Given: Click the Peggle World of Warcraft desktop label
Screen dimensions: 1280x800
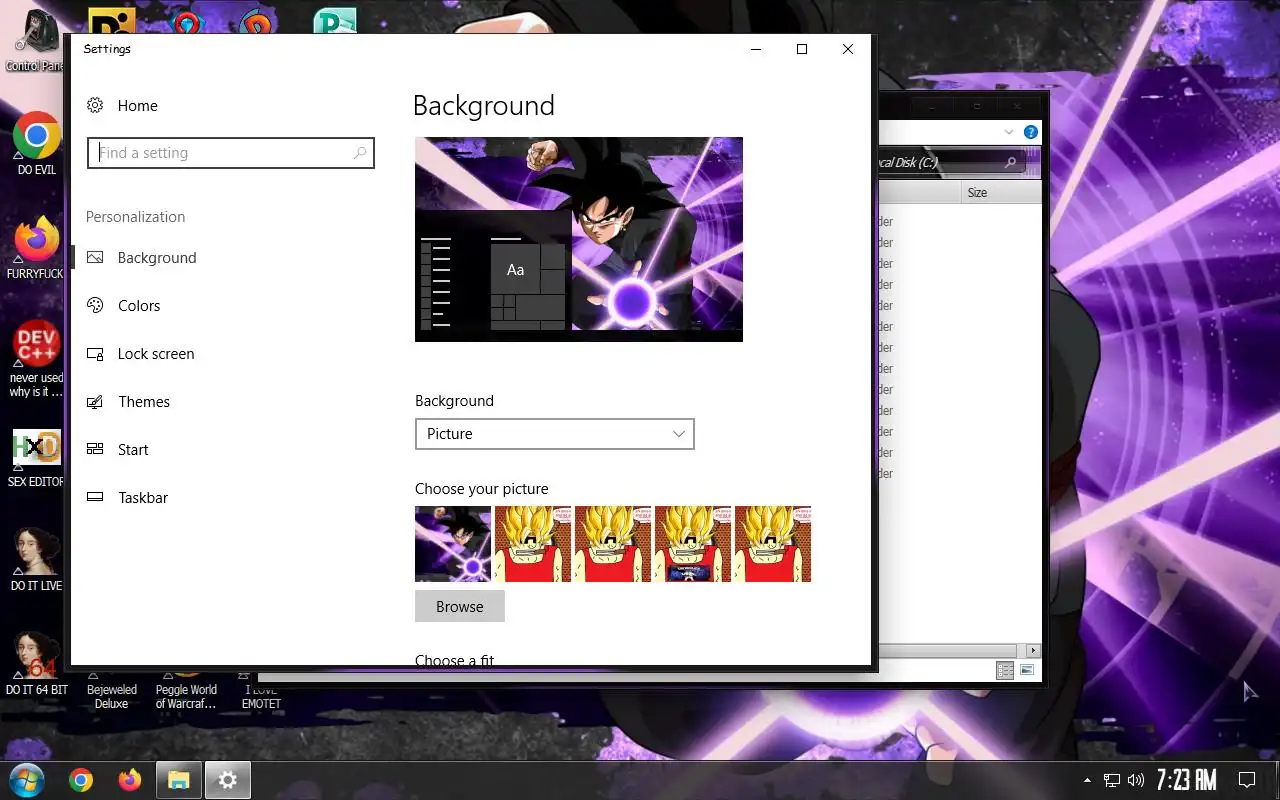Looking at the screenshot, I should [x=186, y=697].
